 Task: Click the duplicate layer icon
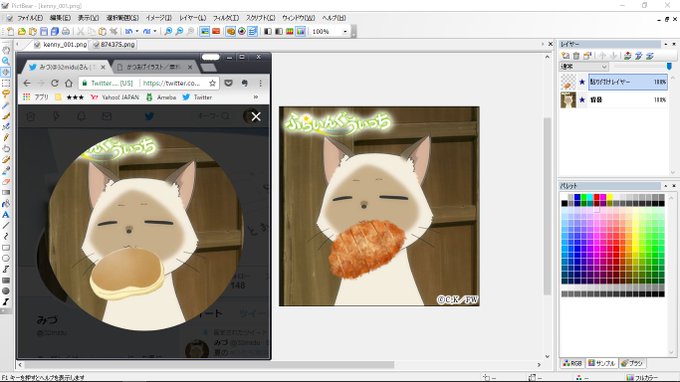[x=587, y=56]
